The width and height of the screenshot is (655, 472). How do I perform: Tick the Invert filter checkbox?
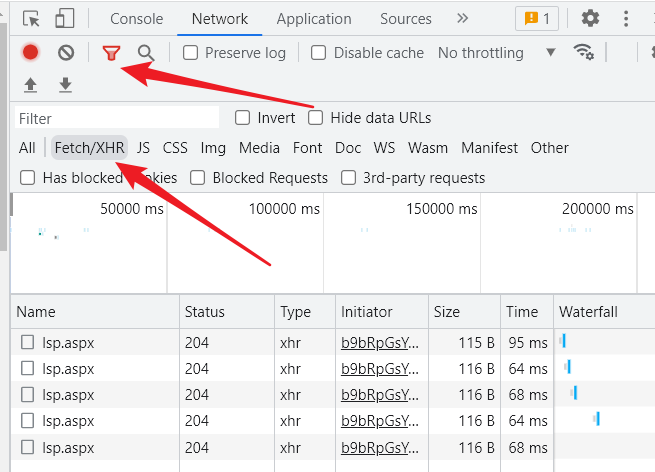pos(242,118)
